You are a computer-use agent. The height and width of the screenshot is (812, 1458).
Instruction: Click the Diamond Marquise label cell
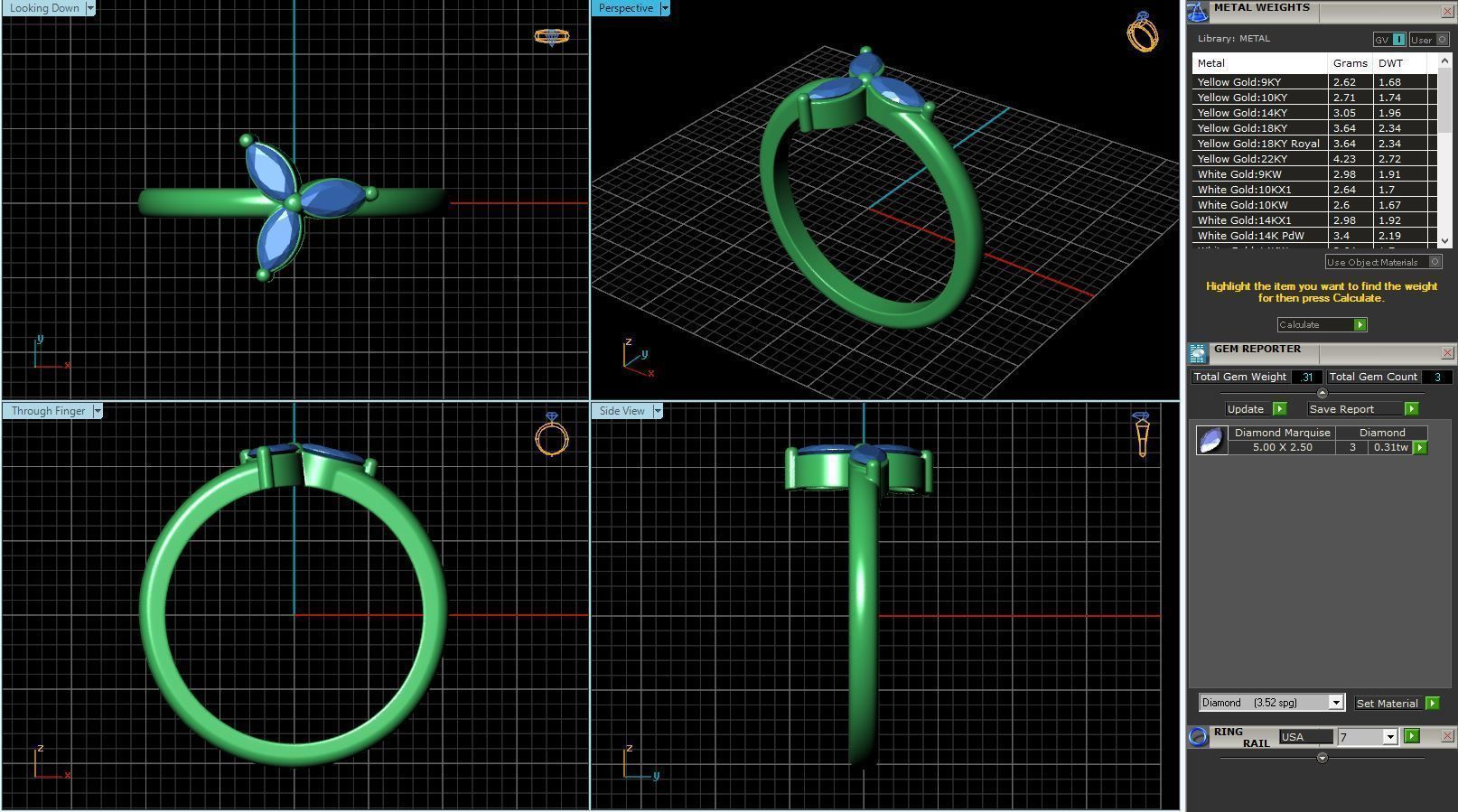coord(1282,433)
